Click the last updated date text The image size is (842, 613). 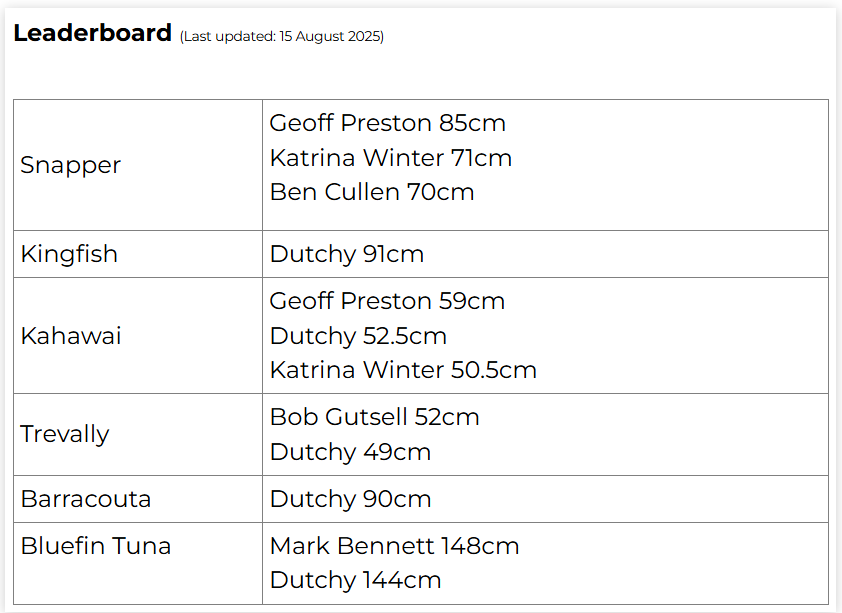coord(281,37)
